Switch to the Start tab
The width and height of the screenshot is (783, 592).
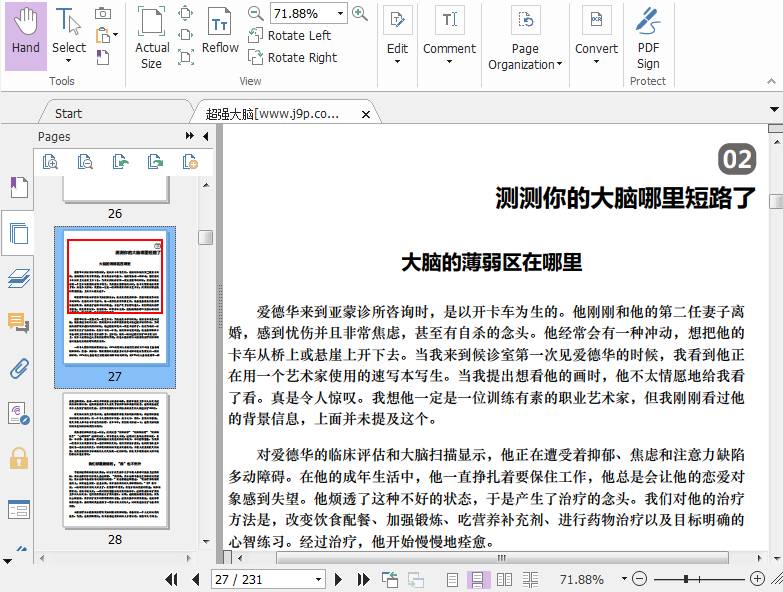pos(68,113)
